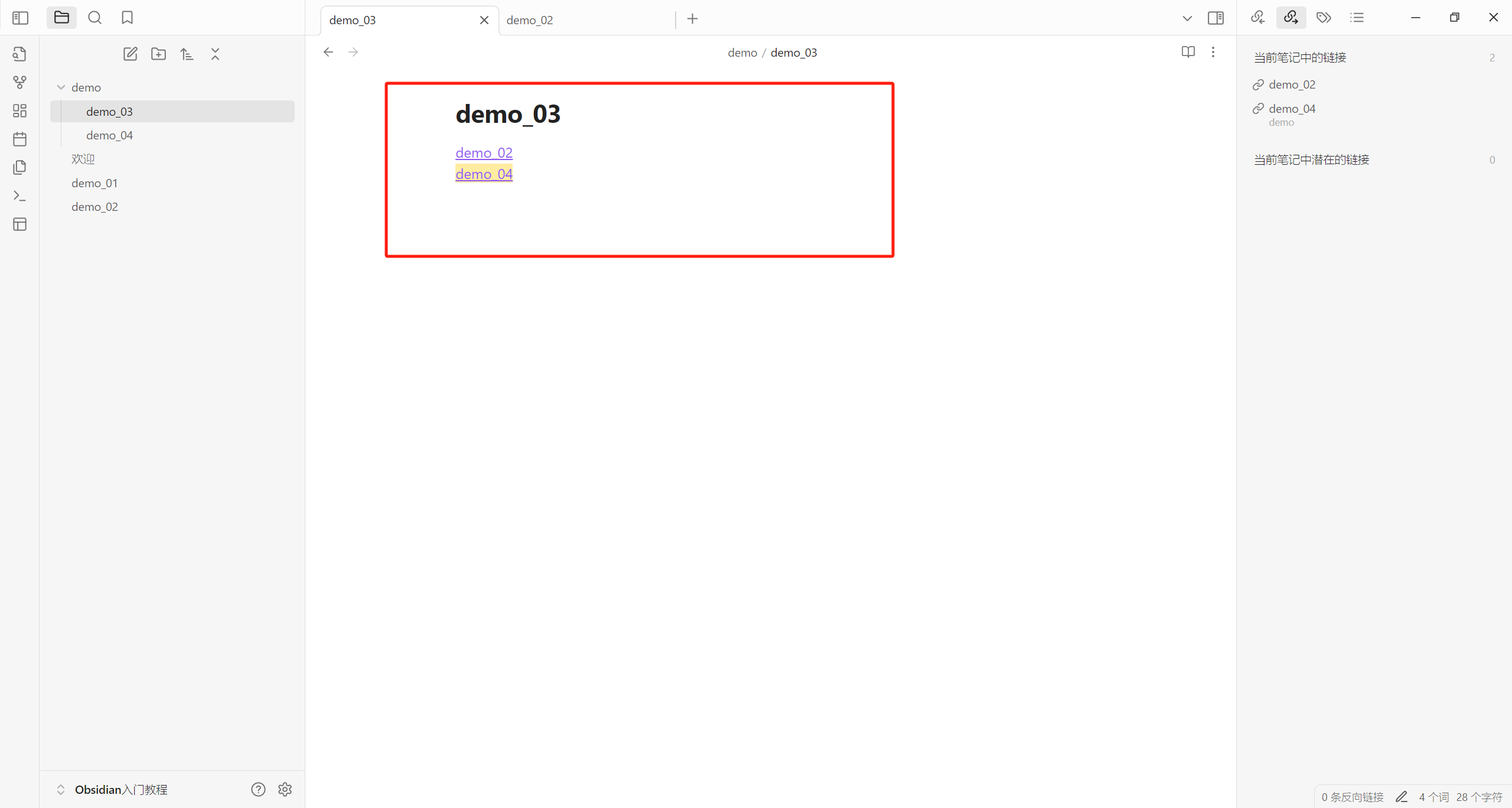Viewport: 1512px width, 808px height.
Task: Open the search tab in the left sidebar
Action: 94,18
